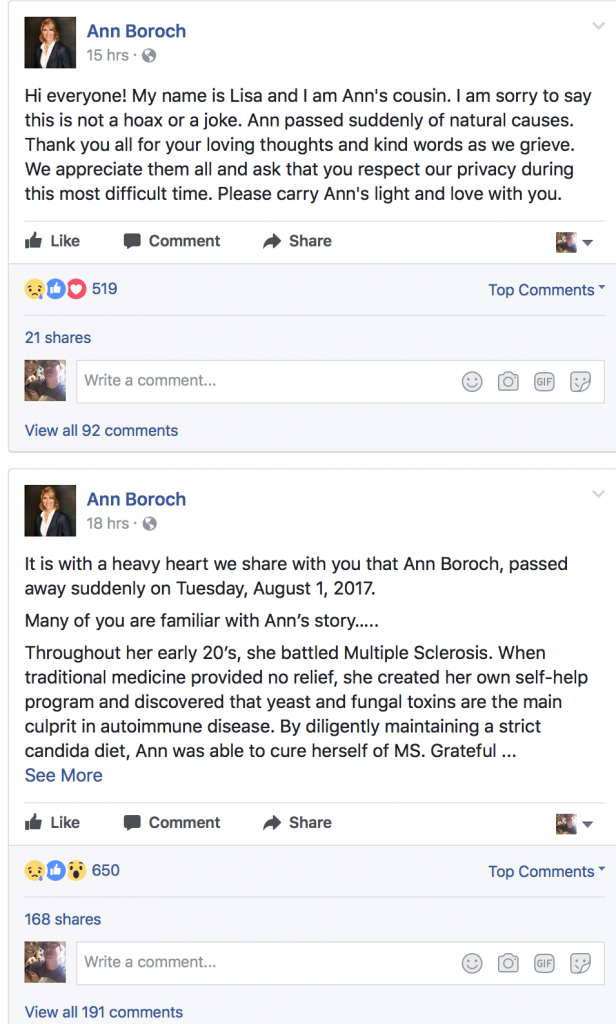Image resolution: width=616 pixels, height=1024 pixels.
Task: Attach a photo via camera icon in first comment box
Action: [508, 381]
